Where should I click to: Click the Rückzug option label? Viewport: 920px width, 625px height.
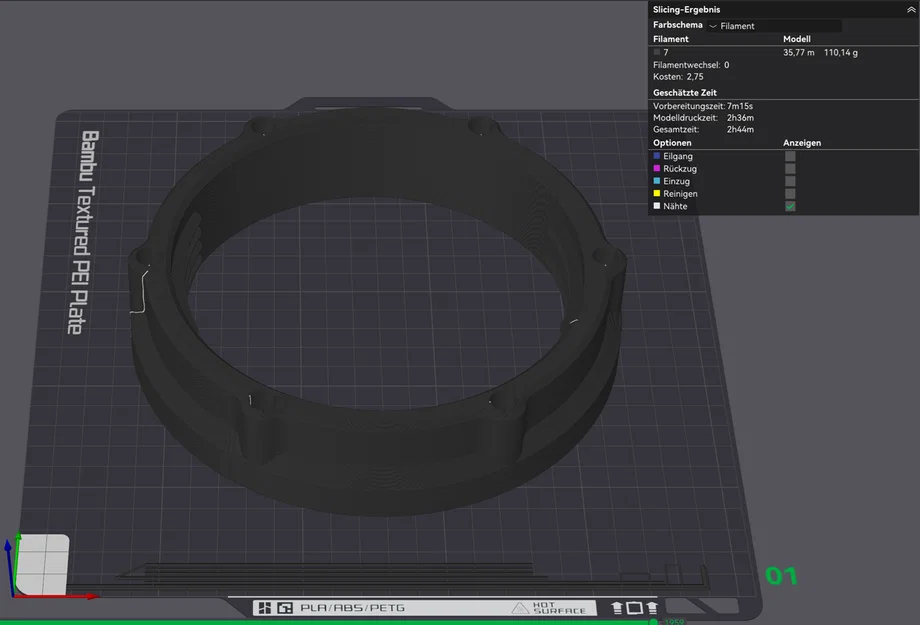tap(680, 168)
